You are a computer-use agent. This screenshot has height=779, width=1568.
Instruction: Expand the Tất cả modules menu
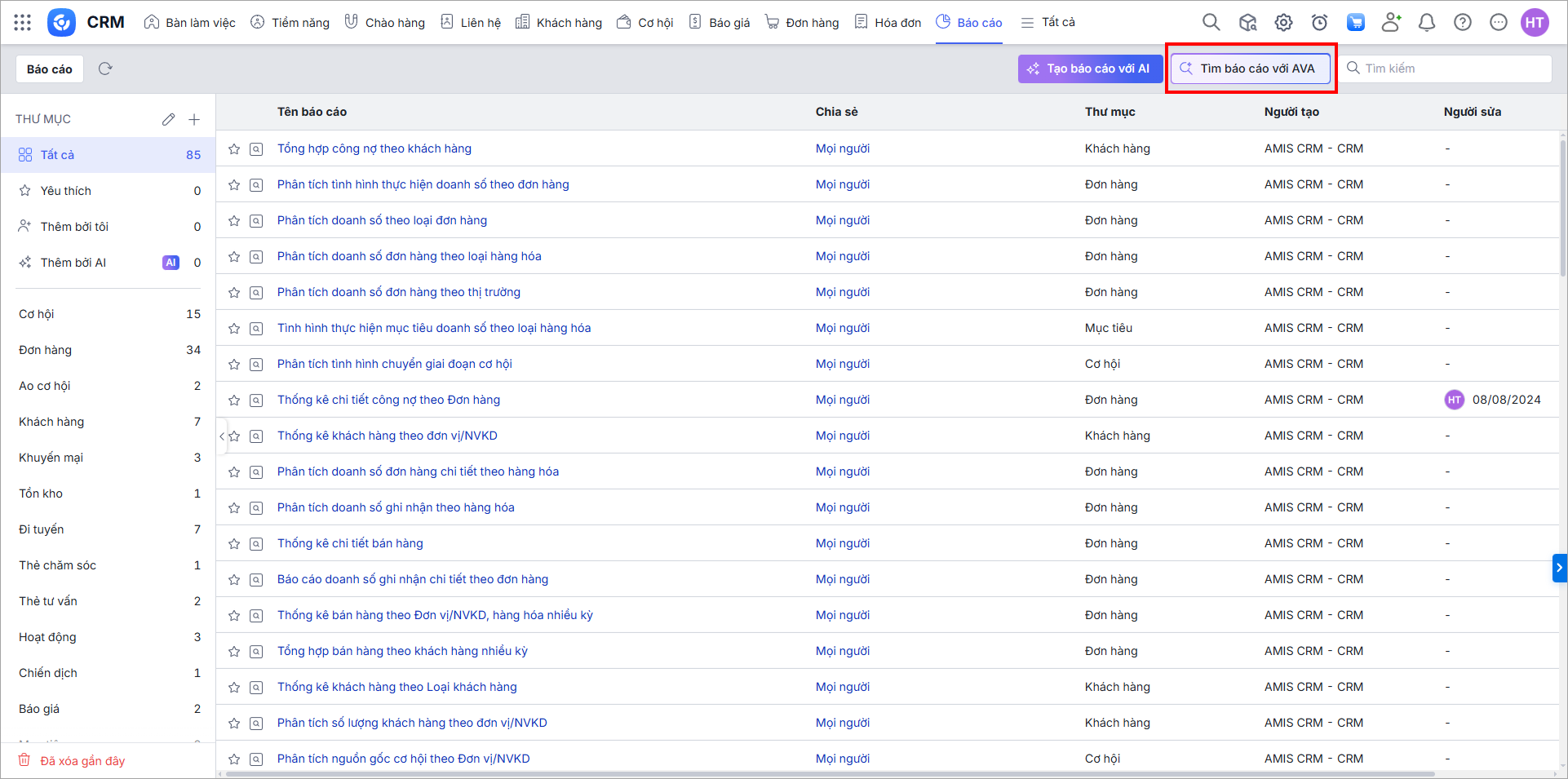[1048, 23]
